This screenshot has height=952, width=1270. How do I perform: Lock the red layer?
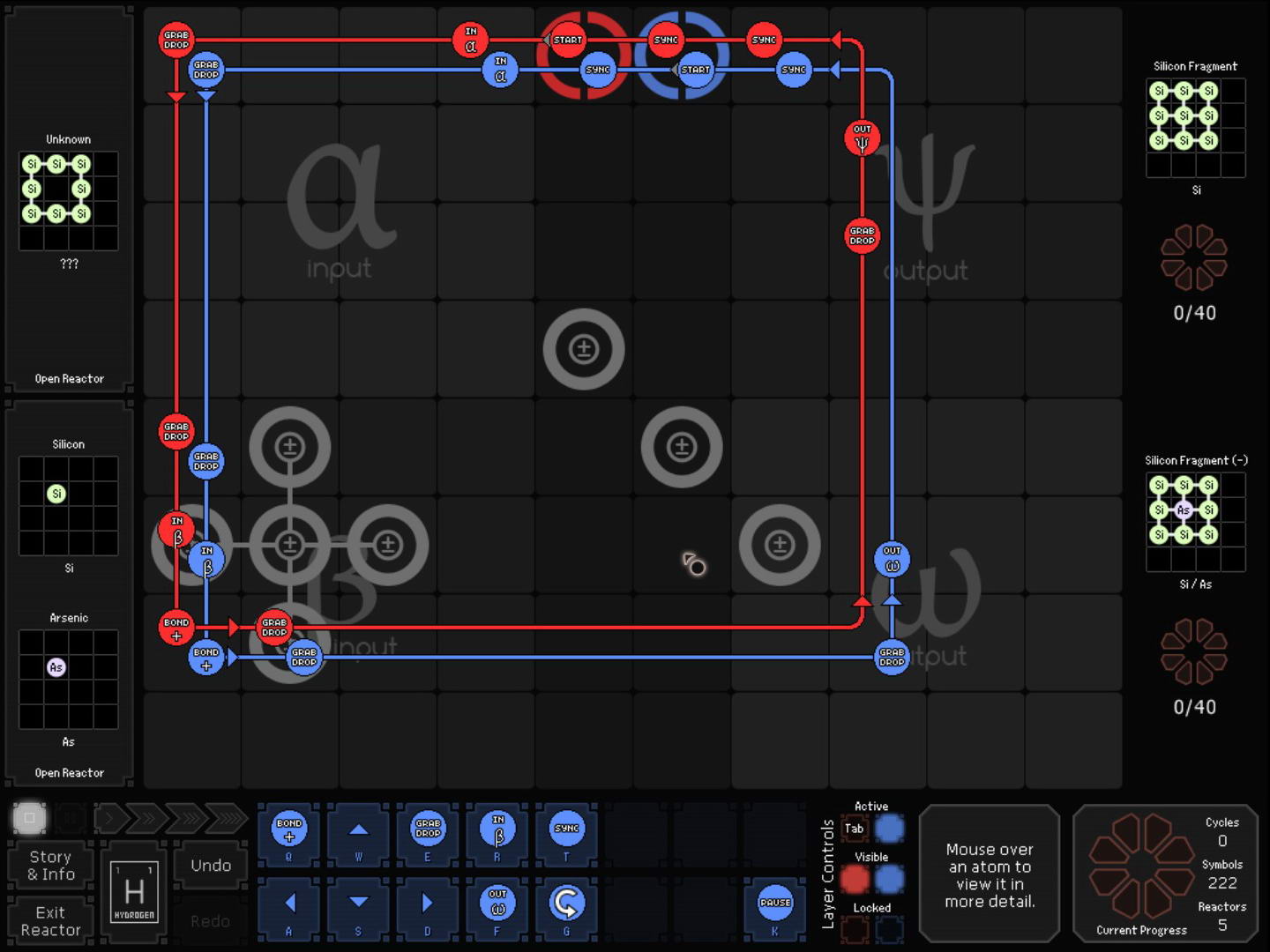(854, 928)
